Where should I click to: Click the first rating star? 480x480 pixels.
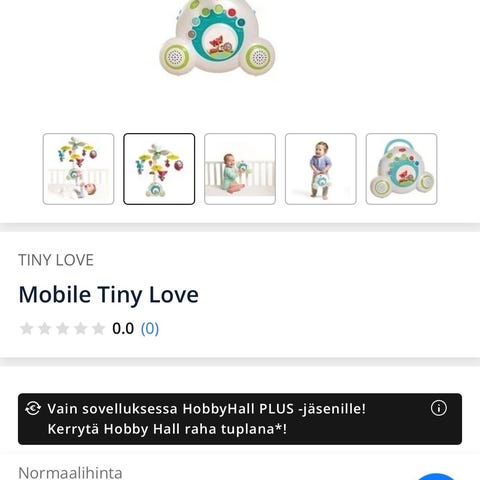tap(27, 329)
